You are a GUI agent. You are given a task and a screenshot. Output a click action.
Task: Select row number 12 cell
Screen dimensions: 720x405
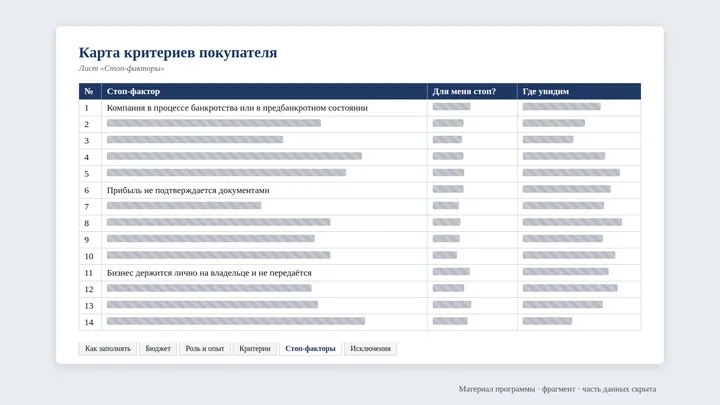90,289
